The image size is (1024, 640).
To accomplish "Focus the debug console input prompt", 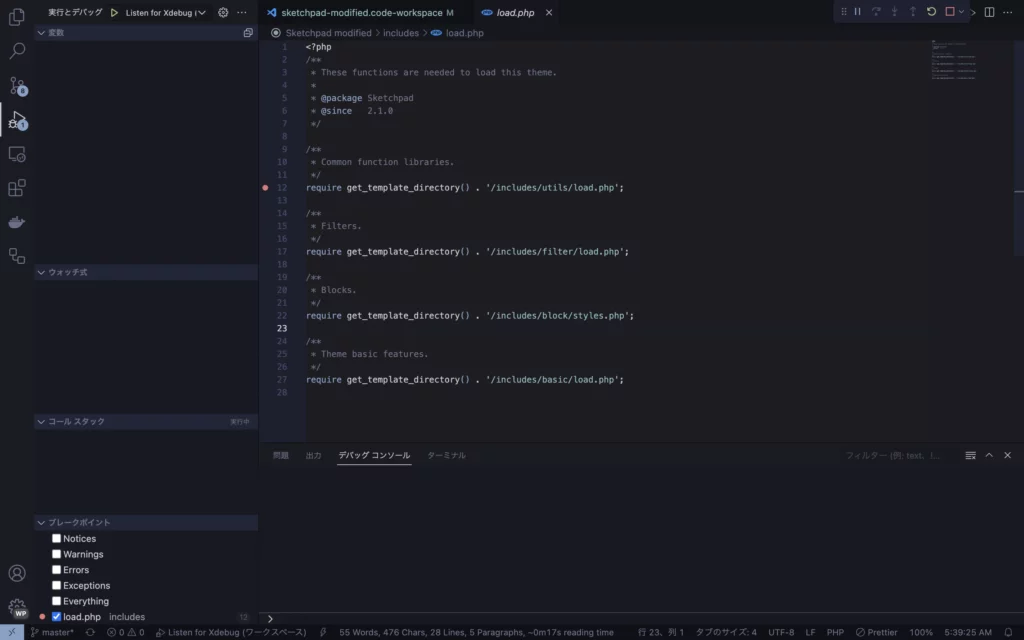I will click(643, 618).
